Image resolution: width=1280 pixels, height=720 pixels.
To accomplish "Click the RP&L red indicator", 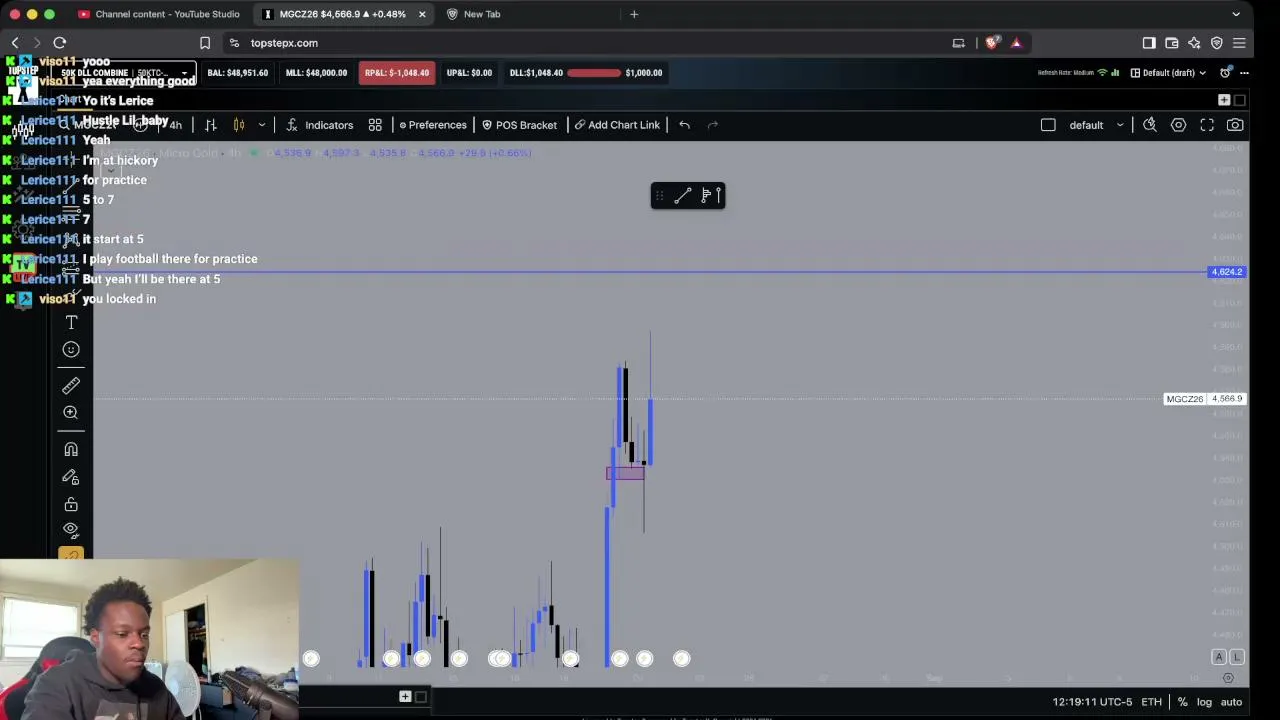I will (396, 73).
